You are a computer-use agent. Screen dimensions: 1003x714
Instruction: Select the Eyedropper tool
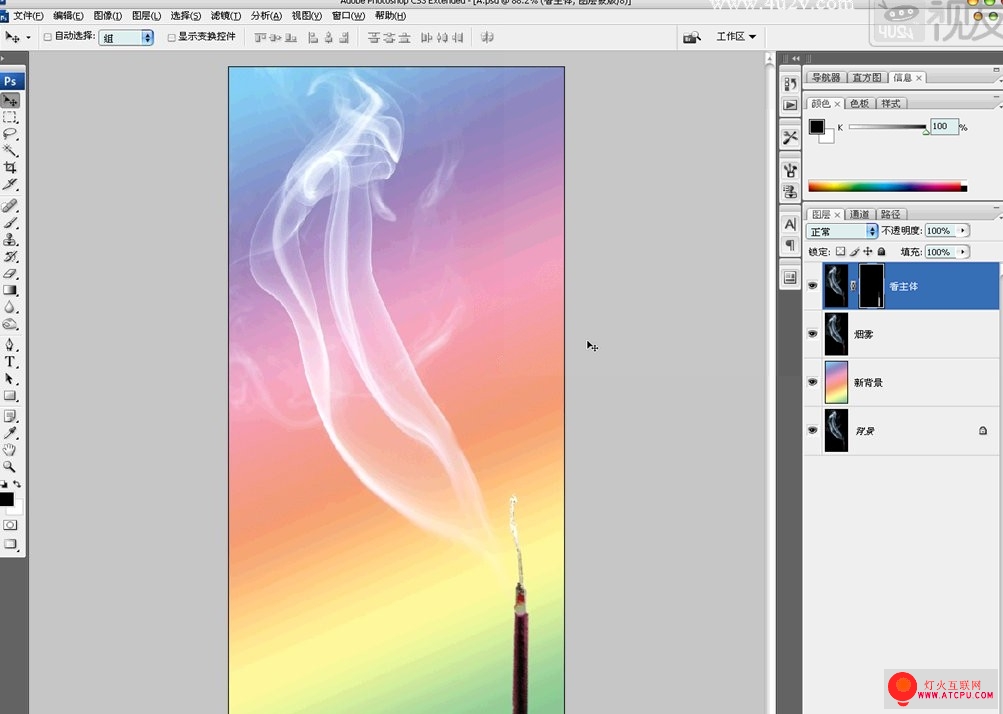coord(10,433)
